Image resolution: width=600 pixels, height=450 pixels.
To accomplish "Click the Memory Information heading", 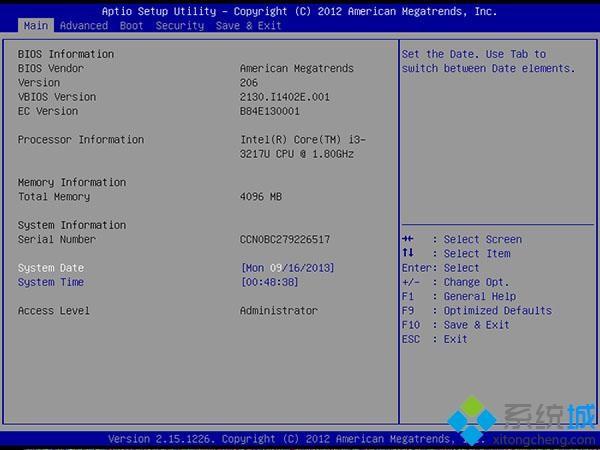I will pos(72,183).
